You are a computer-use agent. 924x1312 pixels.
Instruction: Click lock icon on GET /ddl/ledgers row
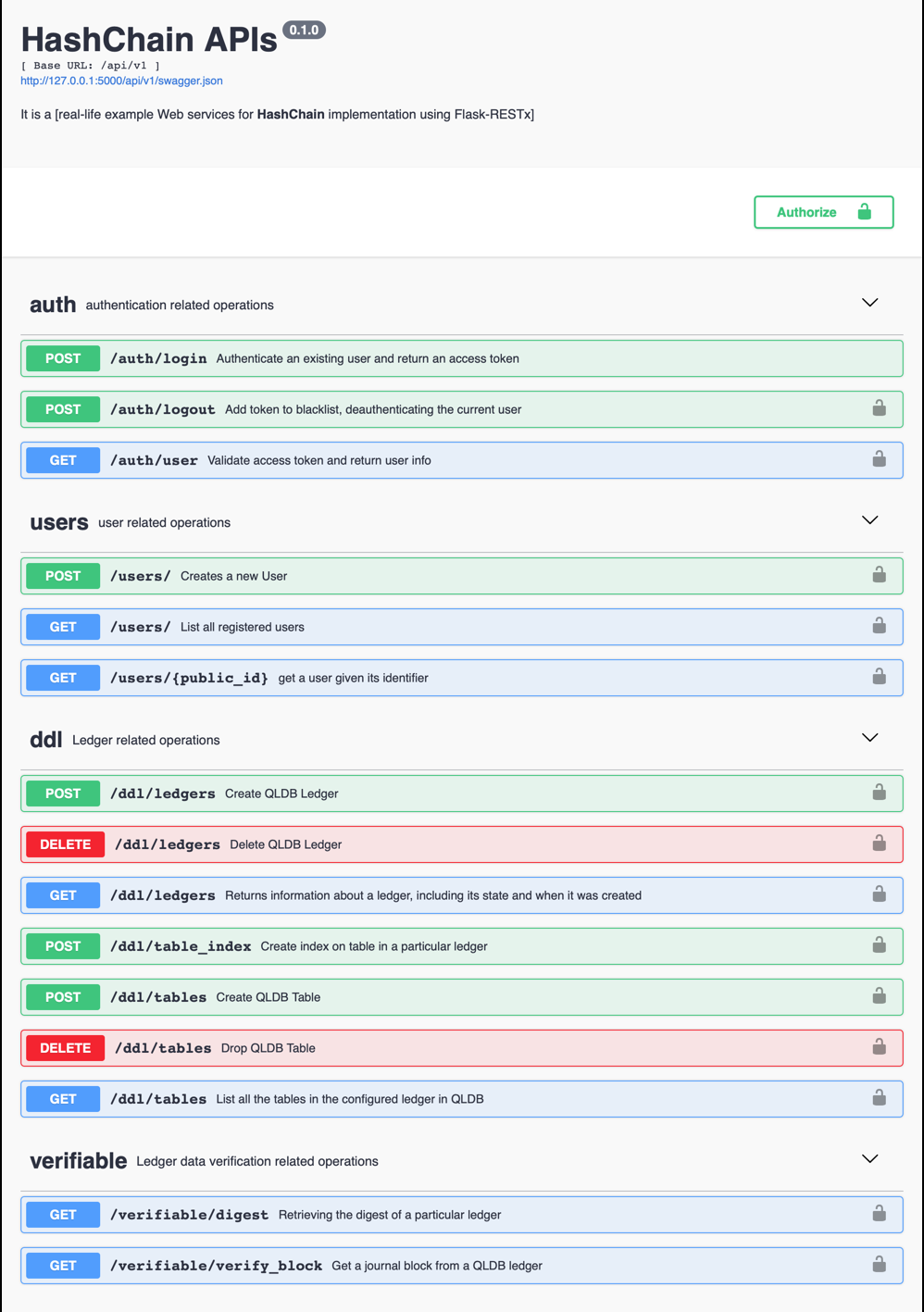879,894
